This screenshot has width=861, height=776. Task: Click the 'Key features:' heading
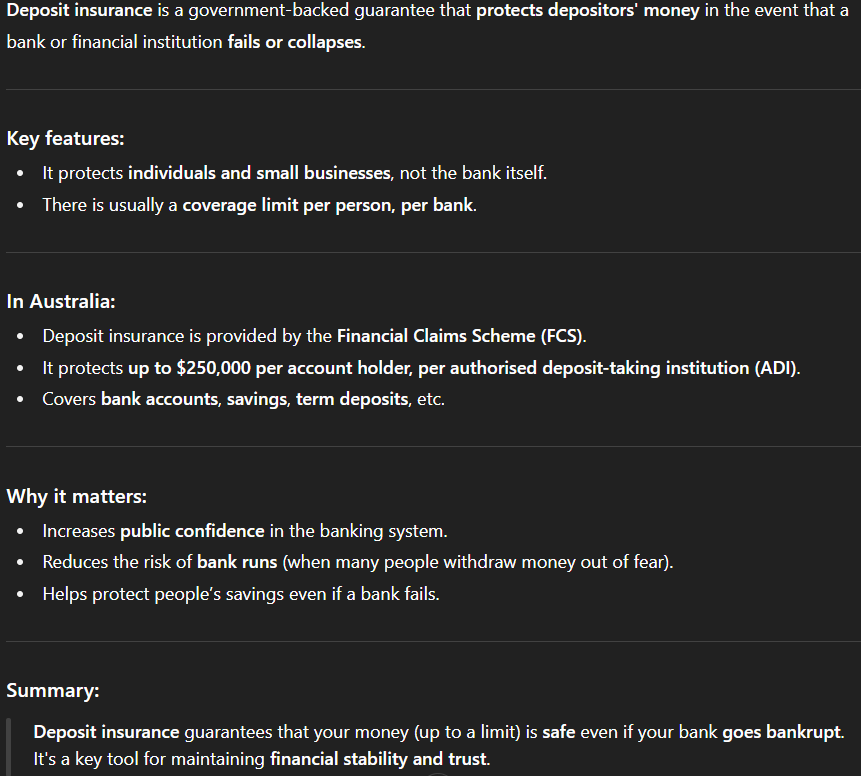[65, 138]
